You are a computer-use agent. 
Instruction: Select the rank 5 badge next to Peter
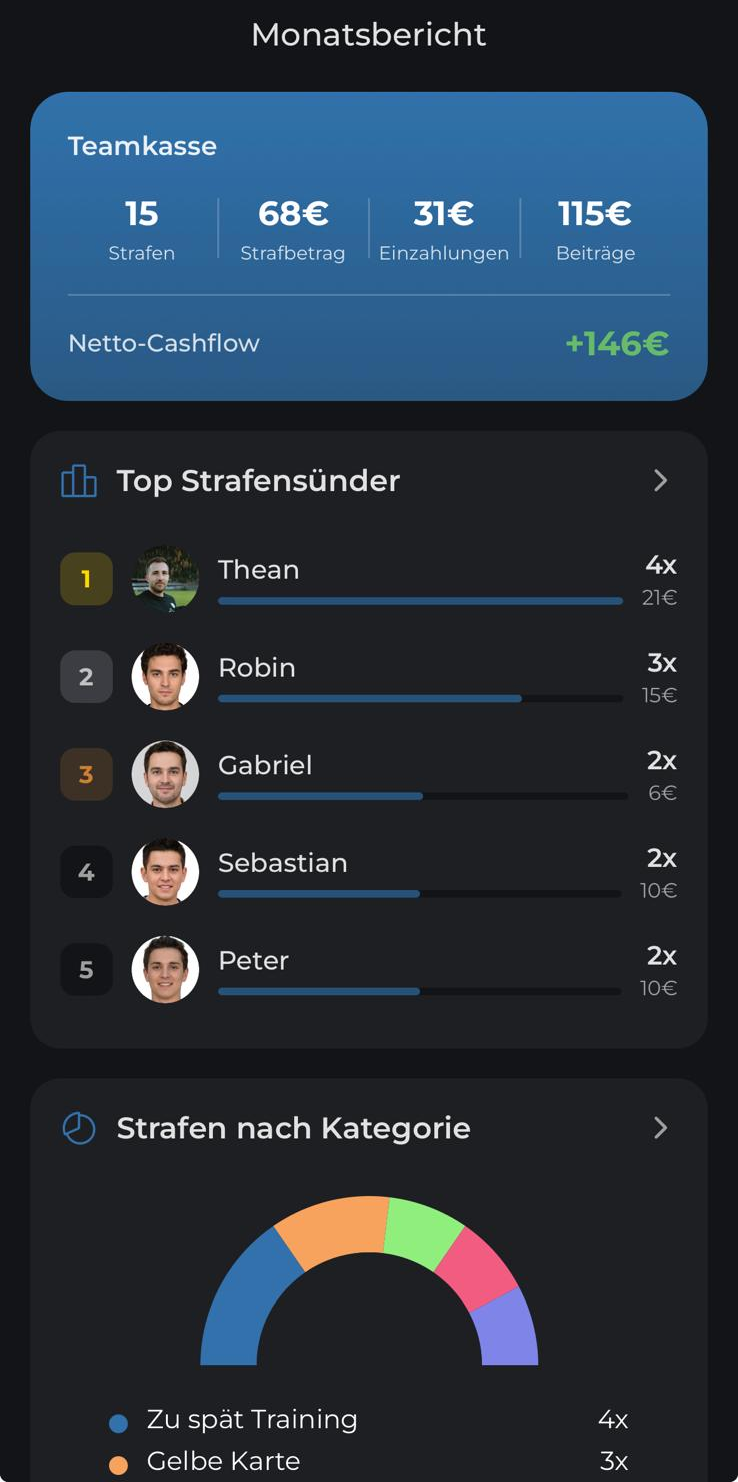pyautogui.click(x=86, y=970)
